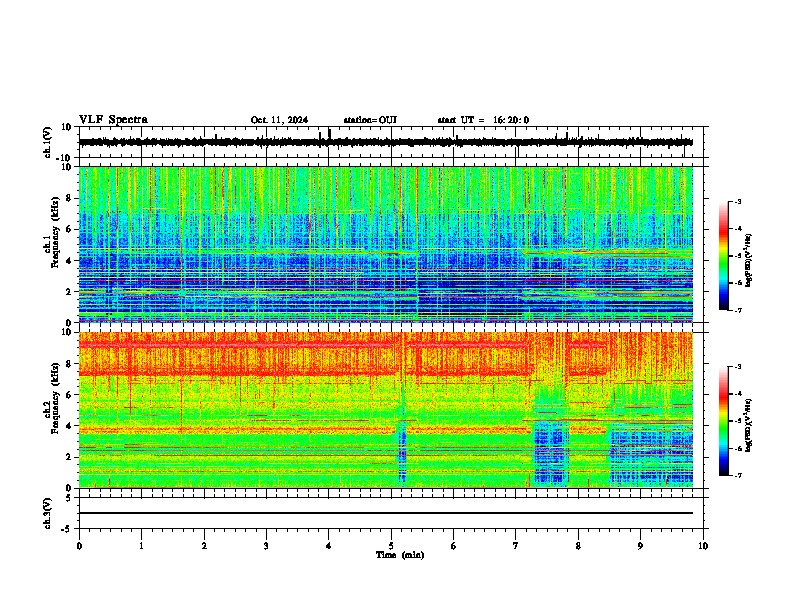
Task: Select the "start UT = 16:20:0" text
Action: tap(483, 120)
